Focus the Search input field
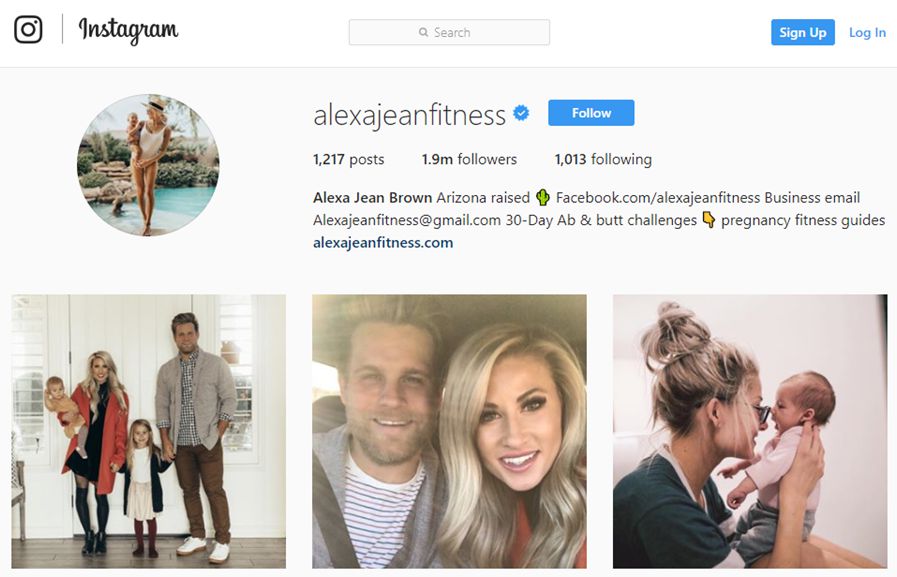This screenshot has width=897, height=577. 449,33
